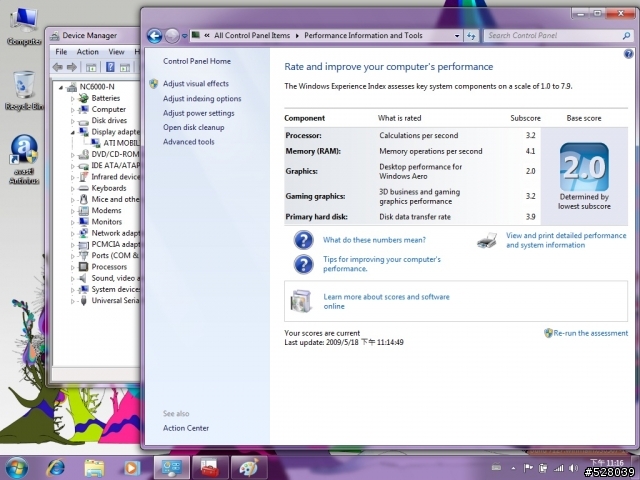Open Adjust visual effects
This screenshot has width=640, height=480.
click(196, 84)
